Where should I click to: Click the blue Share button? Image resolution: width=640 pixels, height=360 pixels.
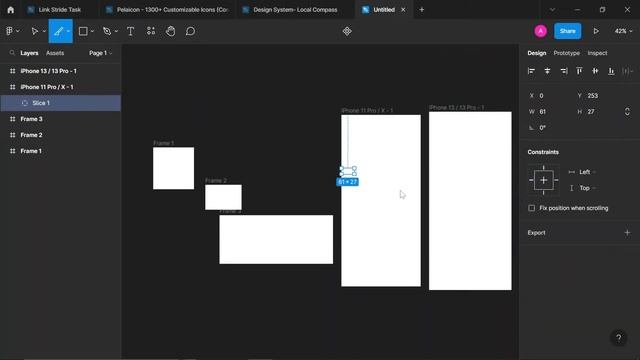(x=567, y=31)
